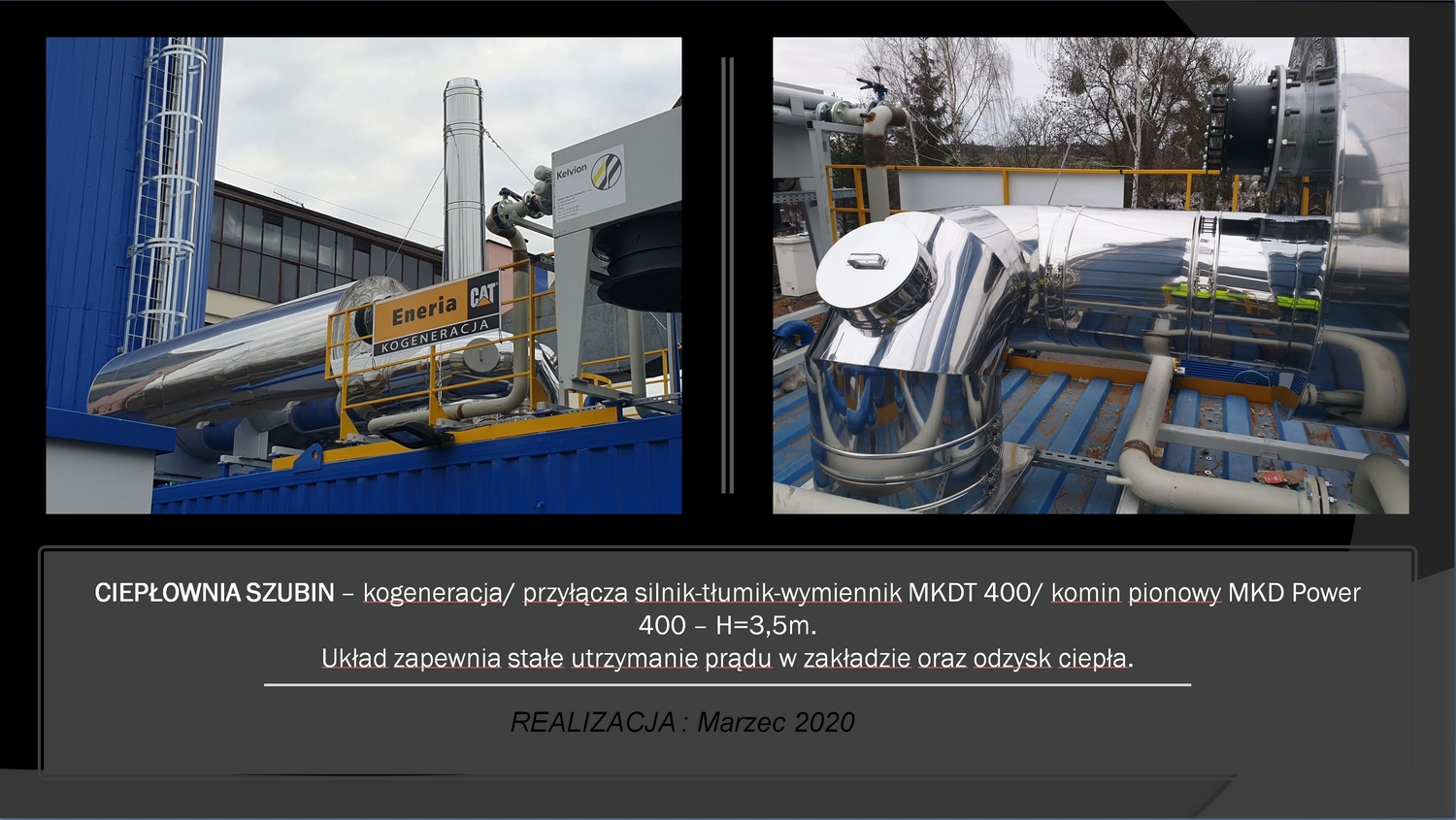Click the vertical double divider line between photos
This screenshot has width=1456, height=820.
point(727,275)
